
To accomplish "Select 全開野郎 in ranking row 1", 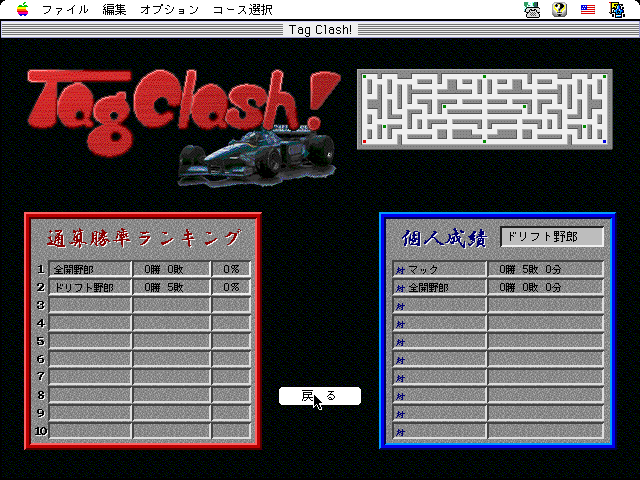I will click(x=90, y=269).
